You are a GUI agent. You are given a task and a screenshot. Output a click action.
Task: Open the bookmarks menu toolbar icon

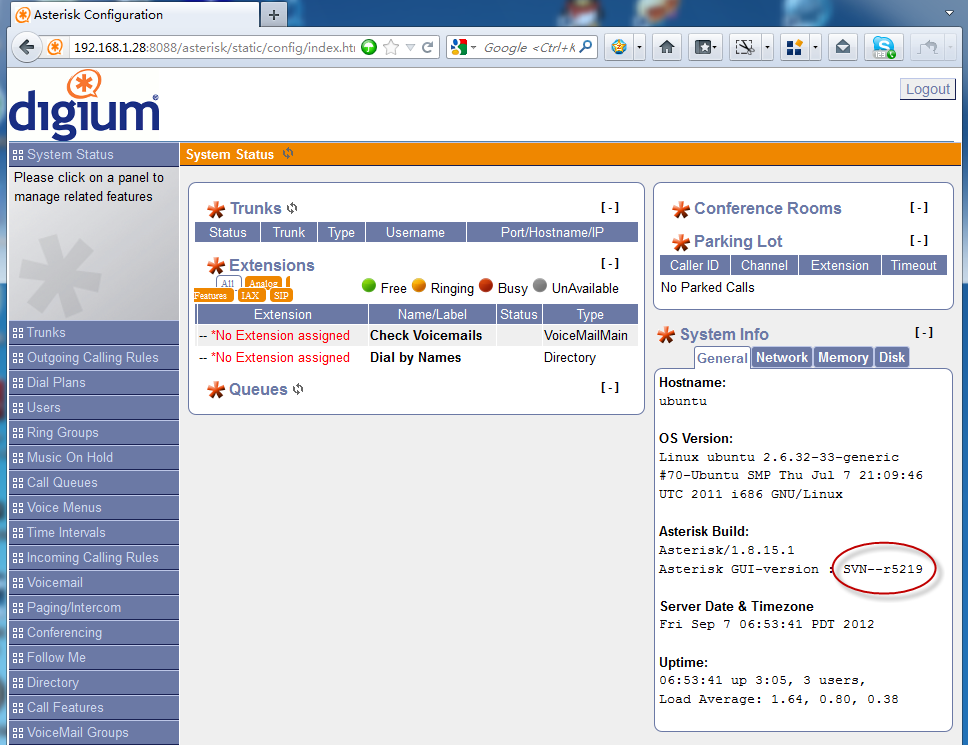click(704, 47)
